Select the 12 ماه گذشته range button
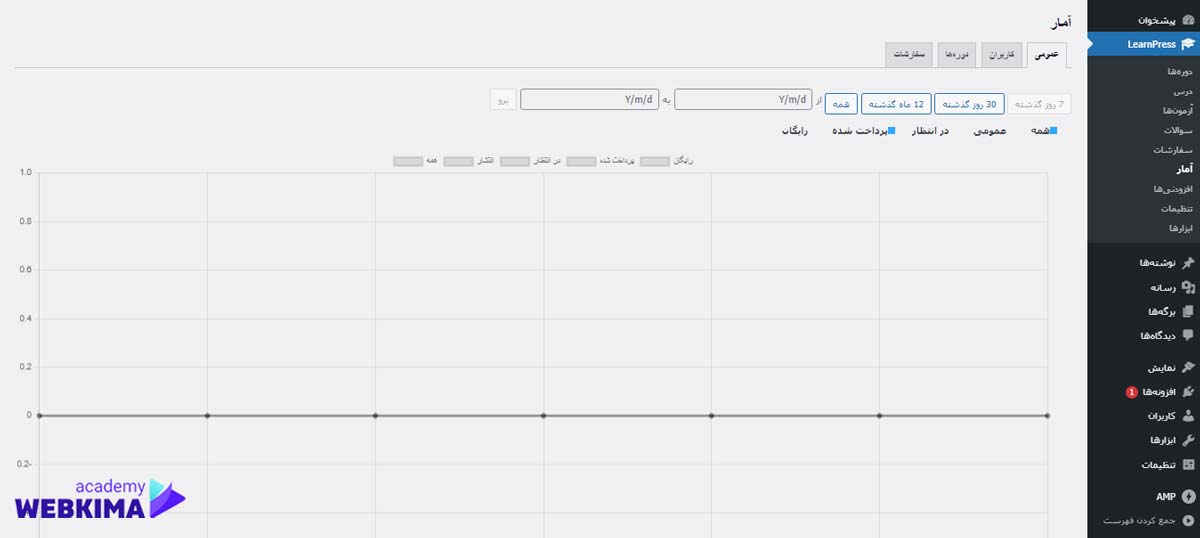 coord(897,104)
